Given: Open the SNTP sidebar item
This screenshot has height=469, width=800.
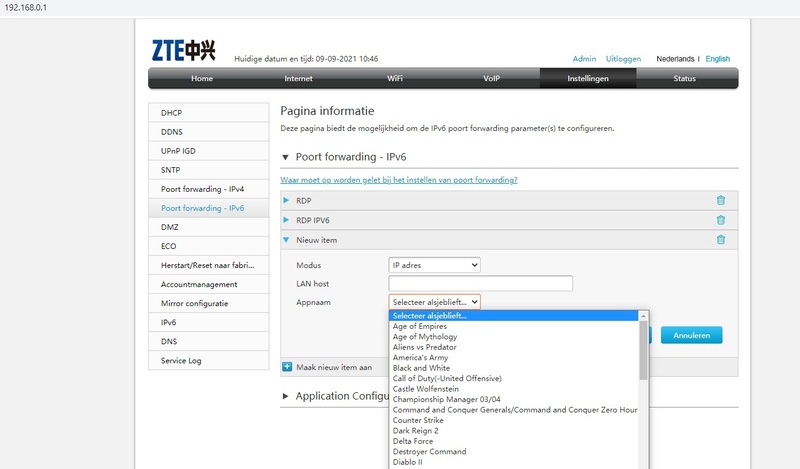Looking at the screenshot, I should point(209,170).
